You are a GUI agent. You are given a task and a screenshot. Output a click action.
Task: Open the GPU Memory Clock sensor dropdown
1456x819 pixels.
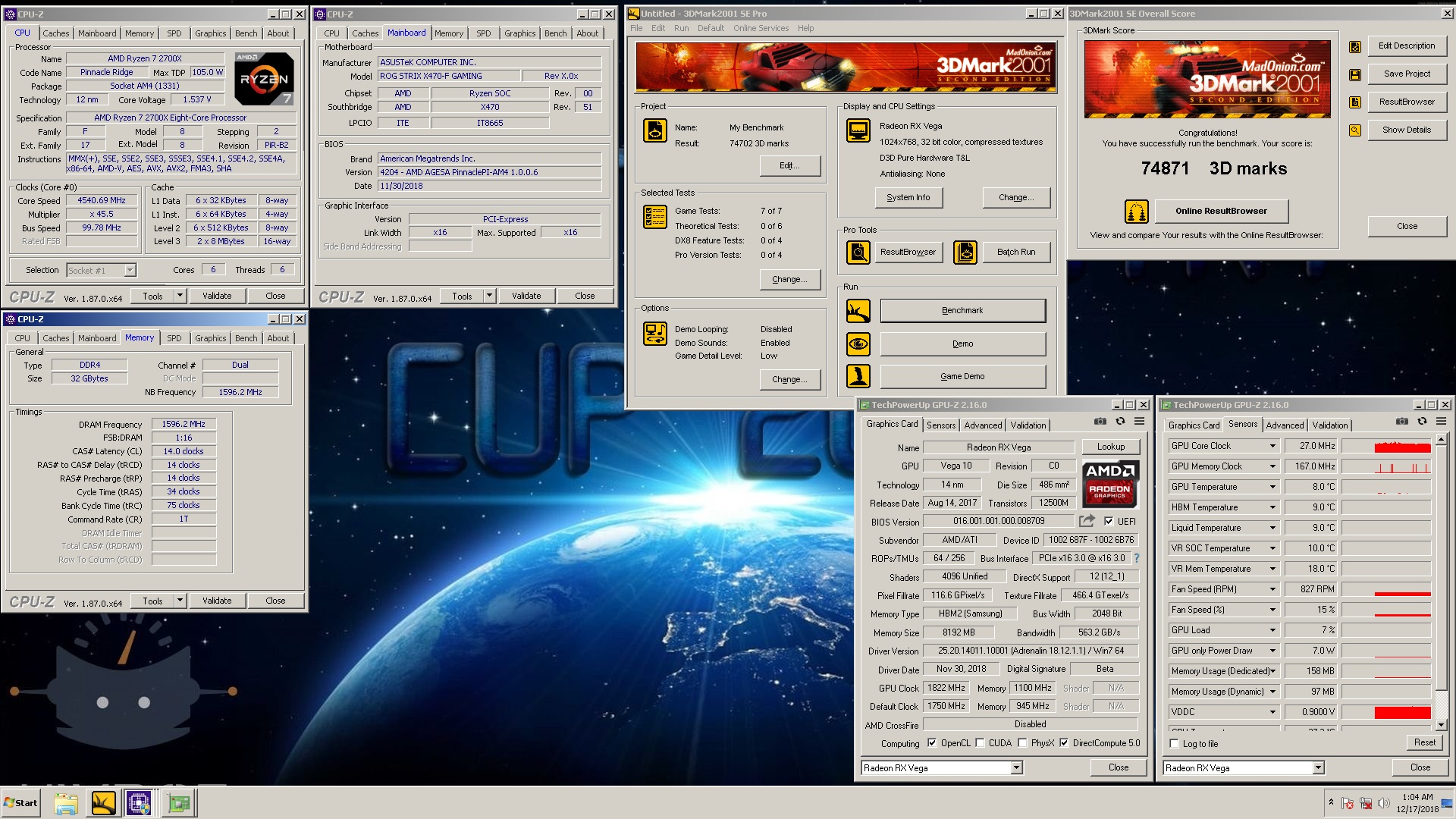tap(1273, 466)
